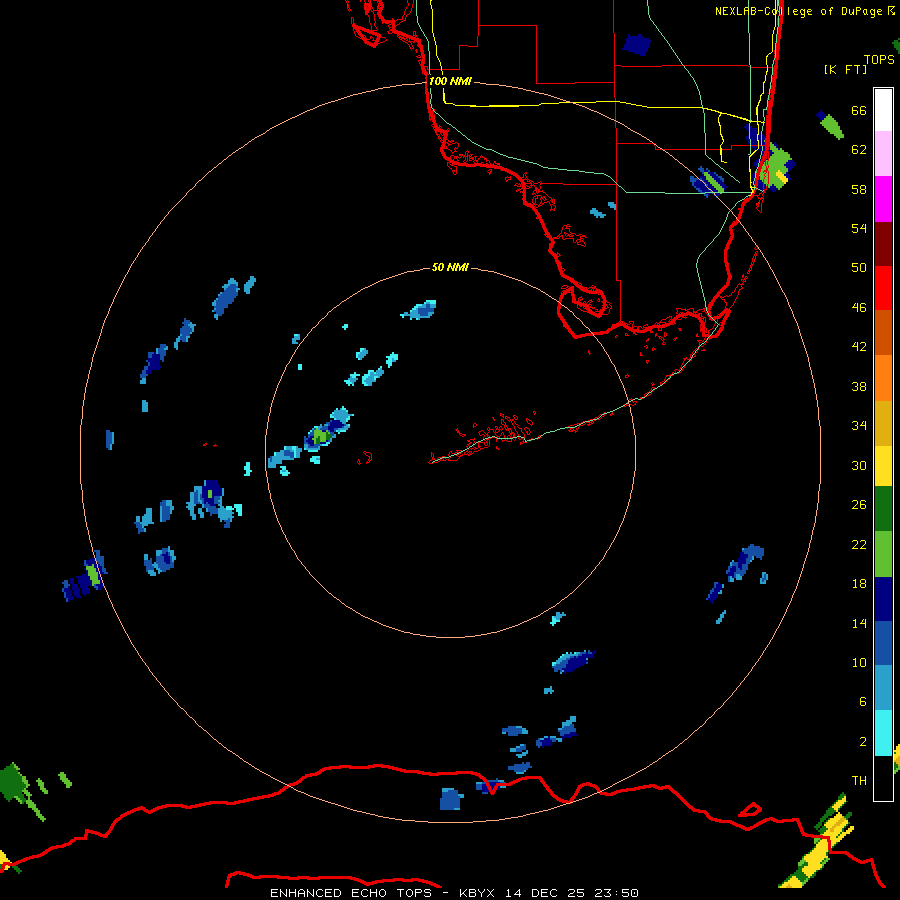This screenshot has height=900, width=900.
Task: Pick the light pink legend swatch
Action: [883, 154]
